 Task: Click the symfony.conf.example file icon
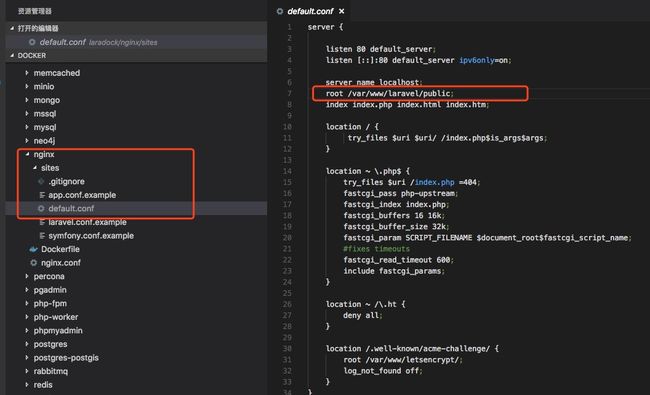41,235
